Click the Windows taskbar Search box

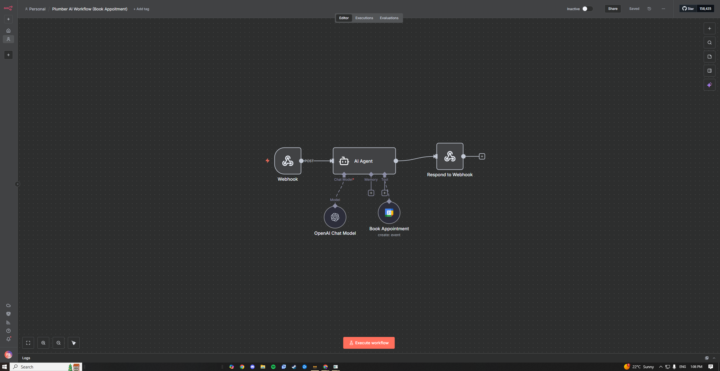46,367
